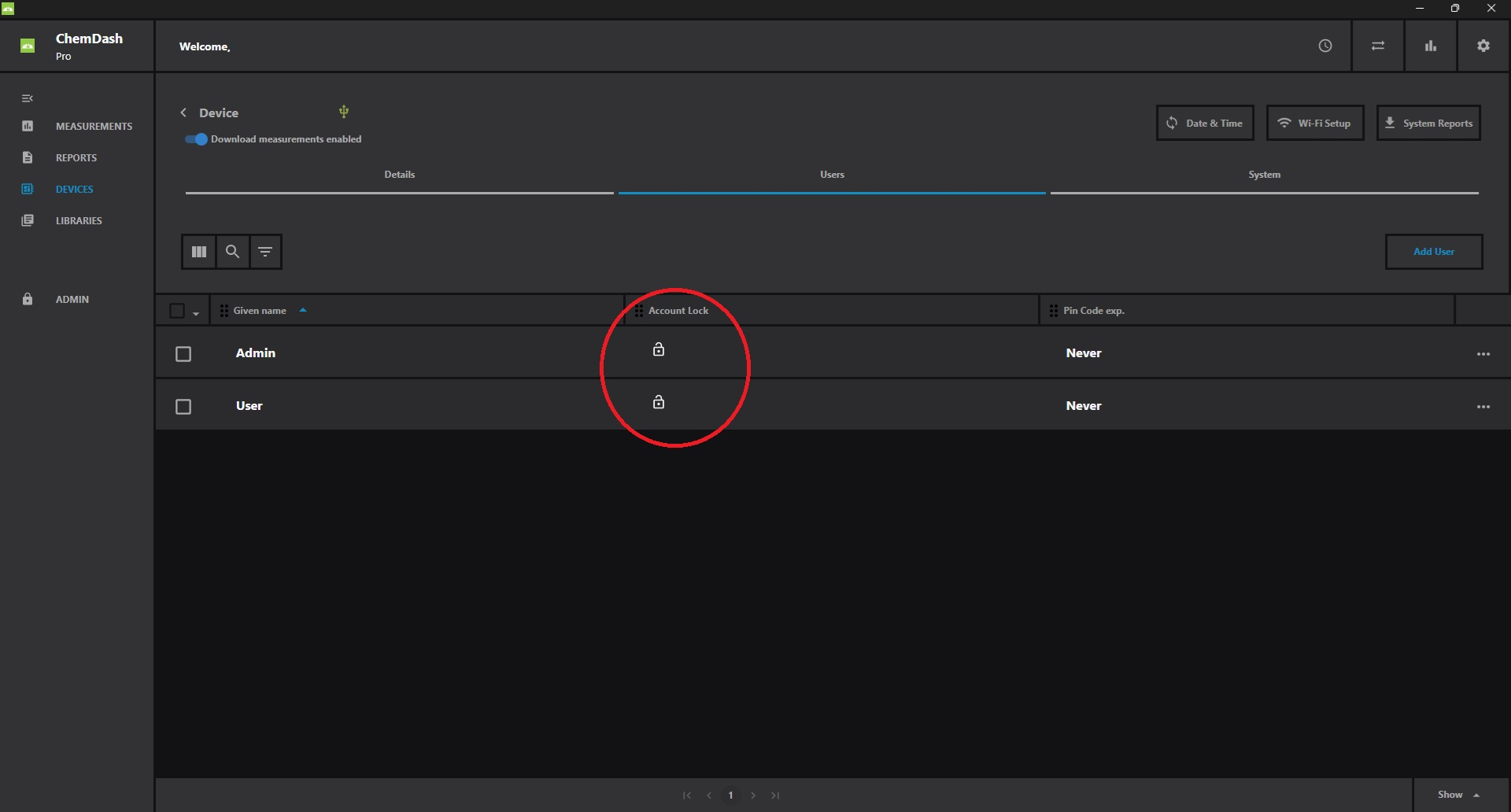Screen dimensions: 1511x812
Task: Open Wi-Fi Setup
Action: (x=1314, y=124)
